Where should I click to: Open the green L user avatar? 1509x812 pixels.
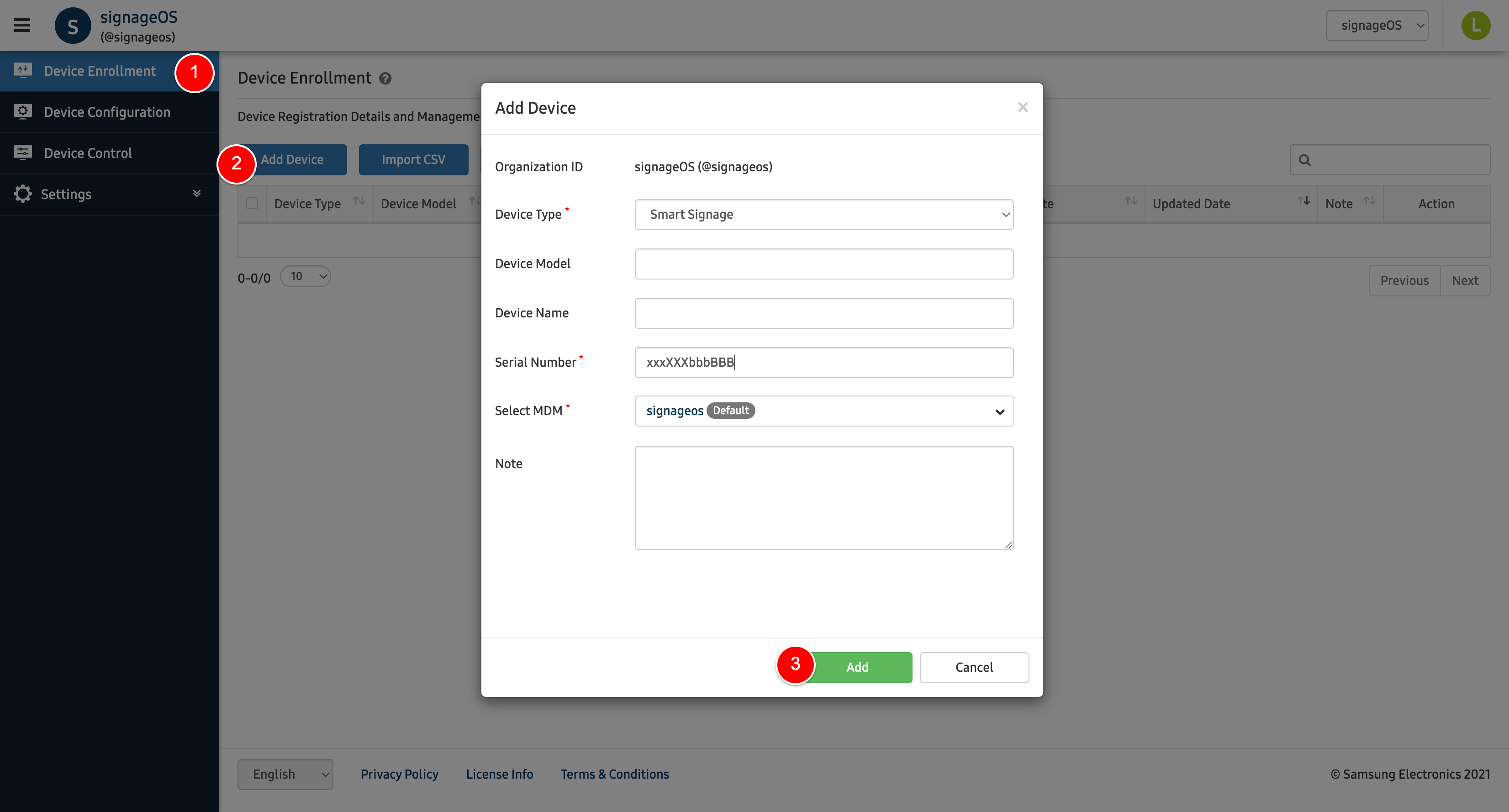tap(1475, 25)
